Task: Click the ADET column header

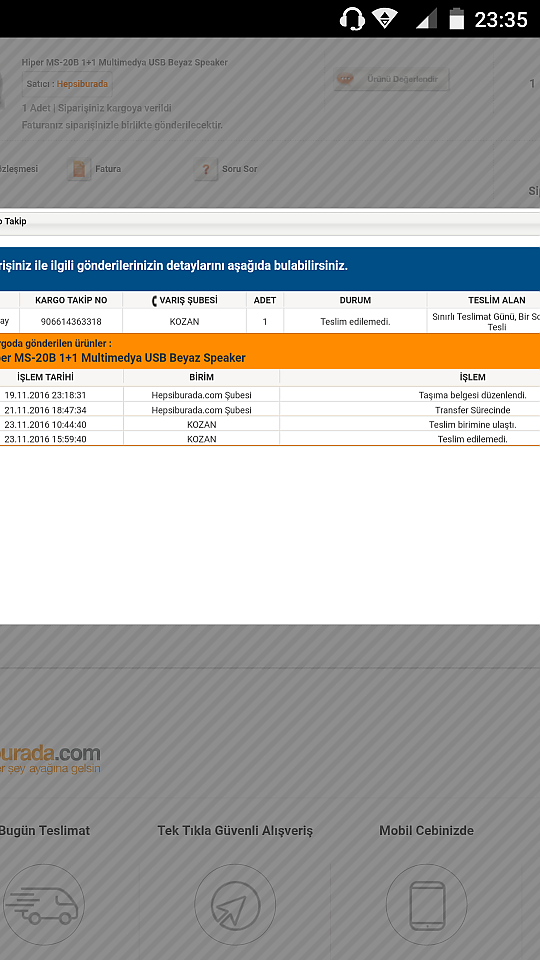Action: [x=264, y=300]
